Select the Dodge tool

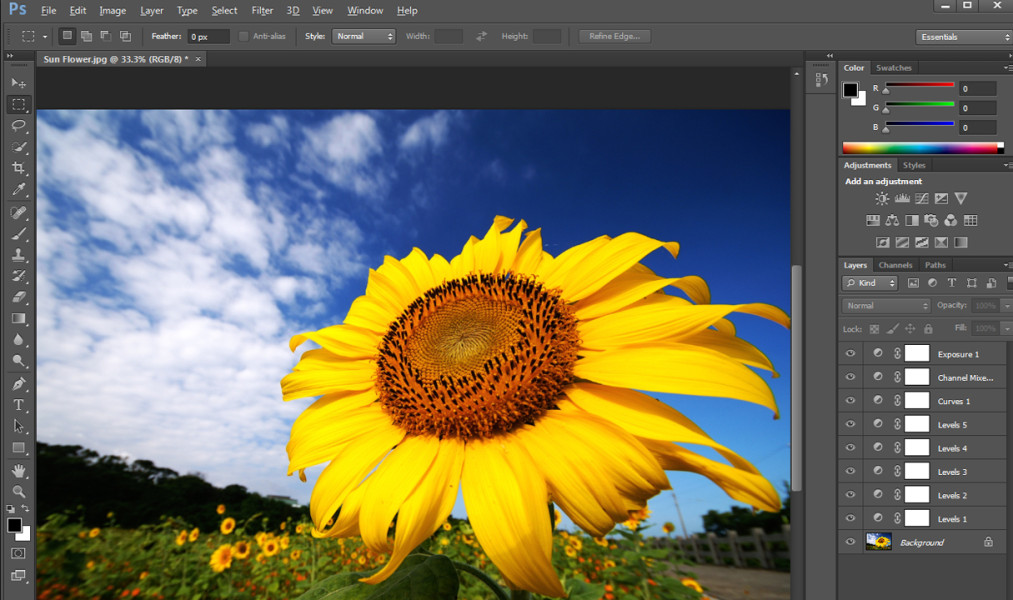pyautogui.click(x=18, y=361)
